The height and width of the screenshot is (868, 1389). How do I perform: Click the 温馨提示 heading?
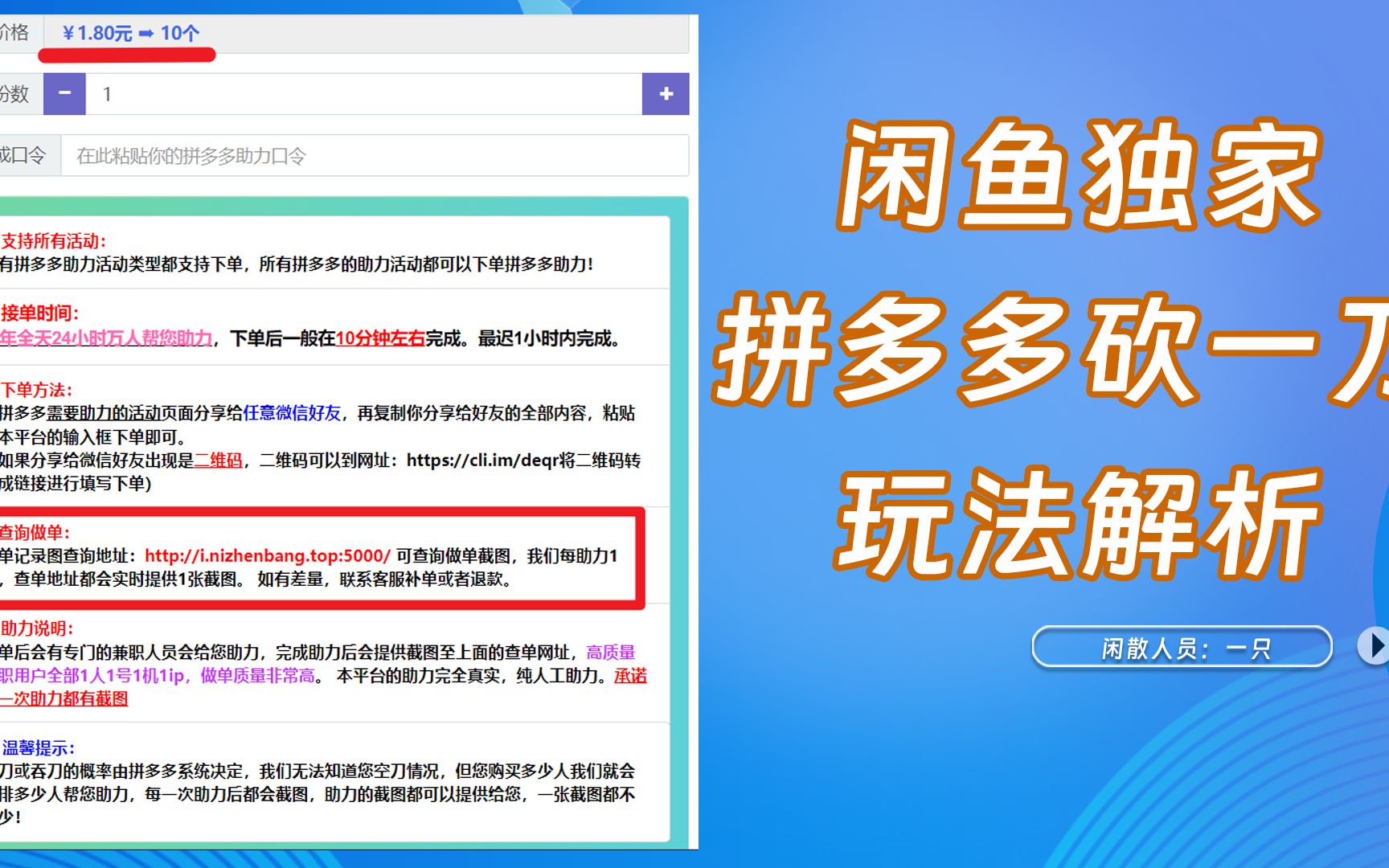tap(39, 748)
